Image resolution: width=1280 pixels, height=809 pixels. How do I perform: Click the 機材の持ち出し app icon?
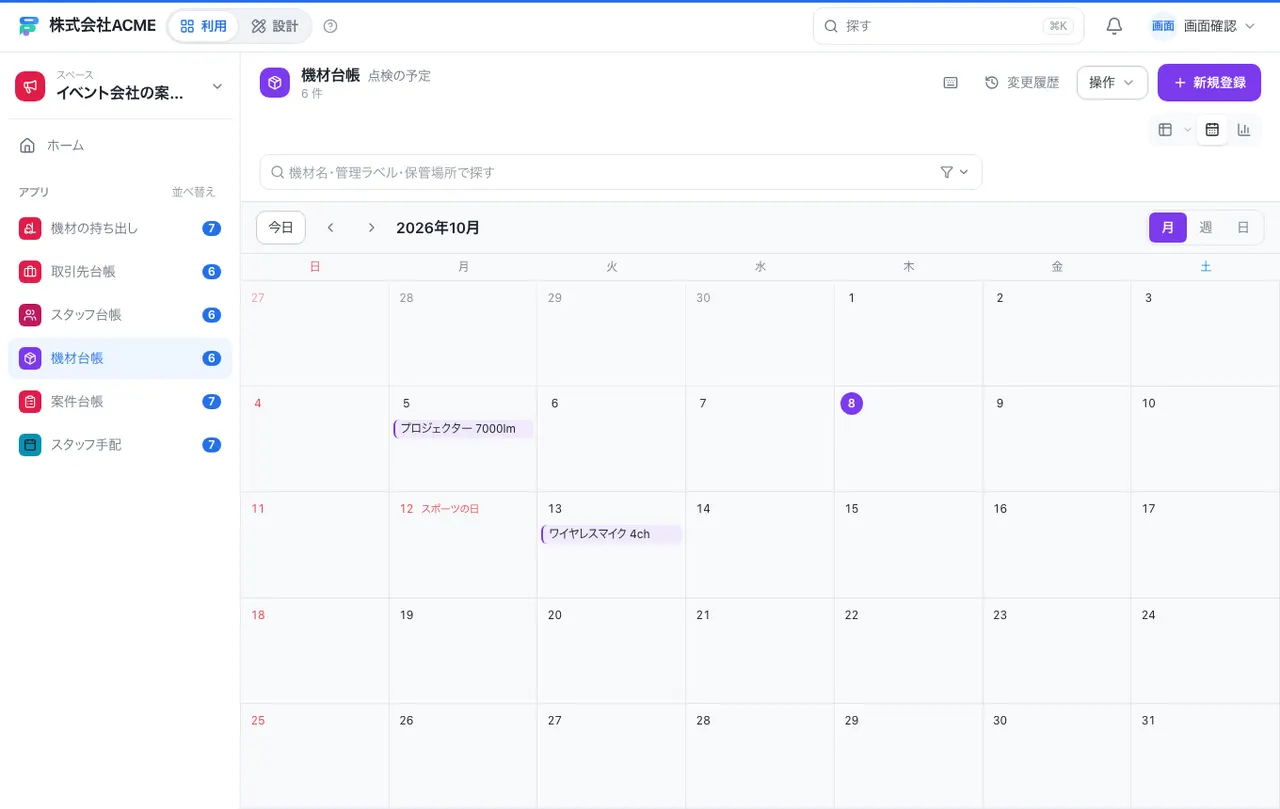coord(30,229)
